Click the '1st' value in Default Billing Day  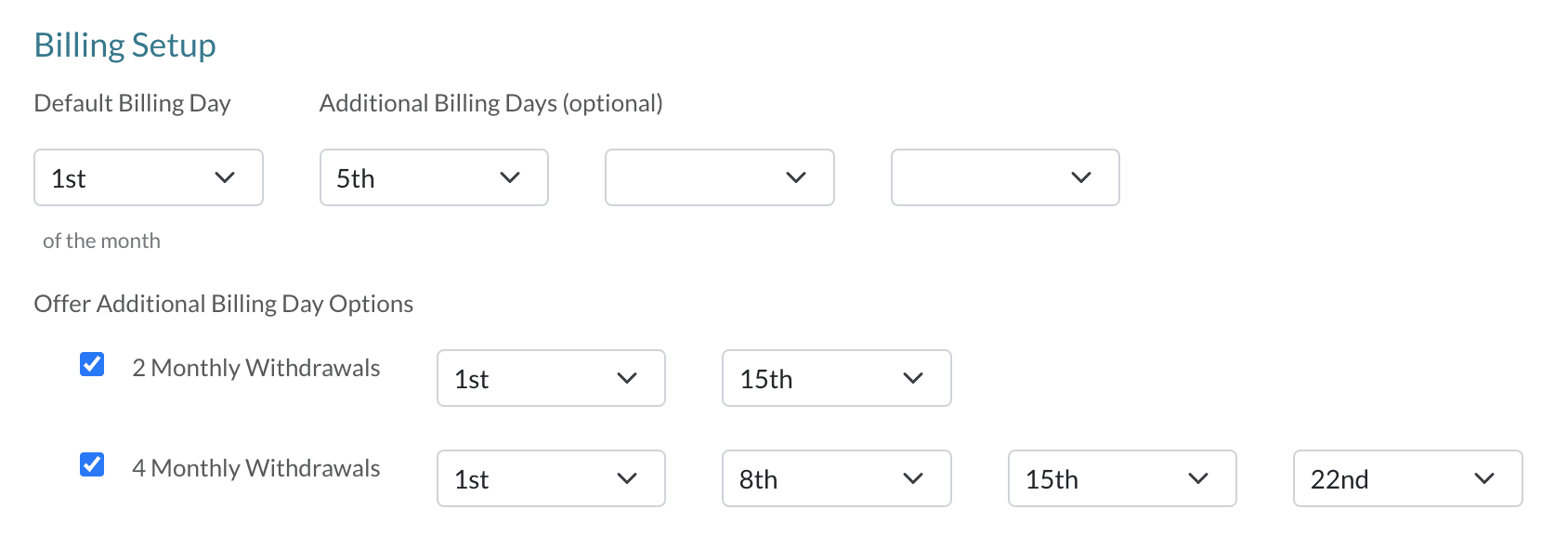click(x=69, y=178)
